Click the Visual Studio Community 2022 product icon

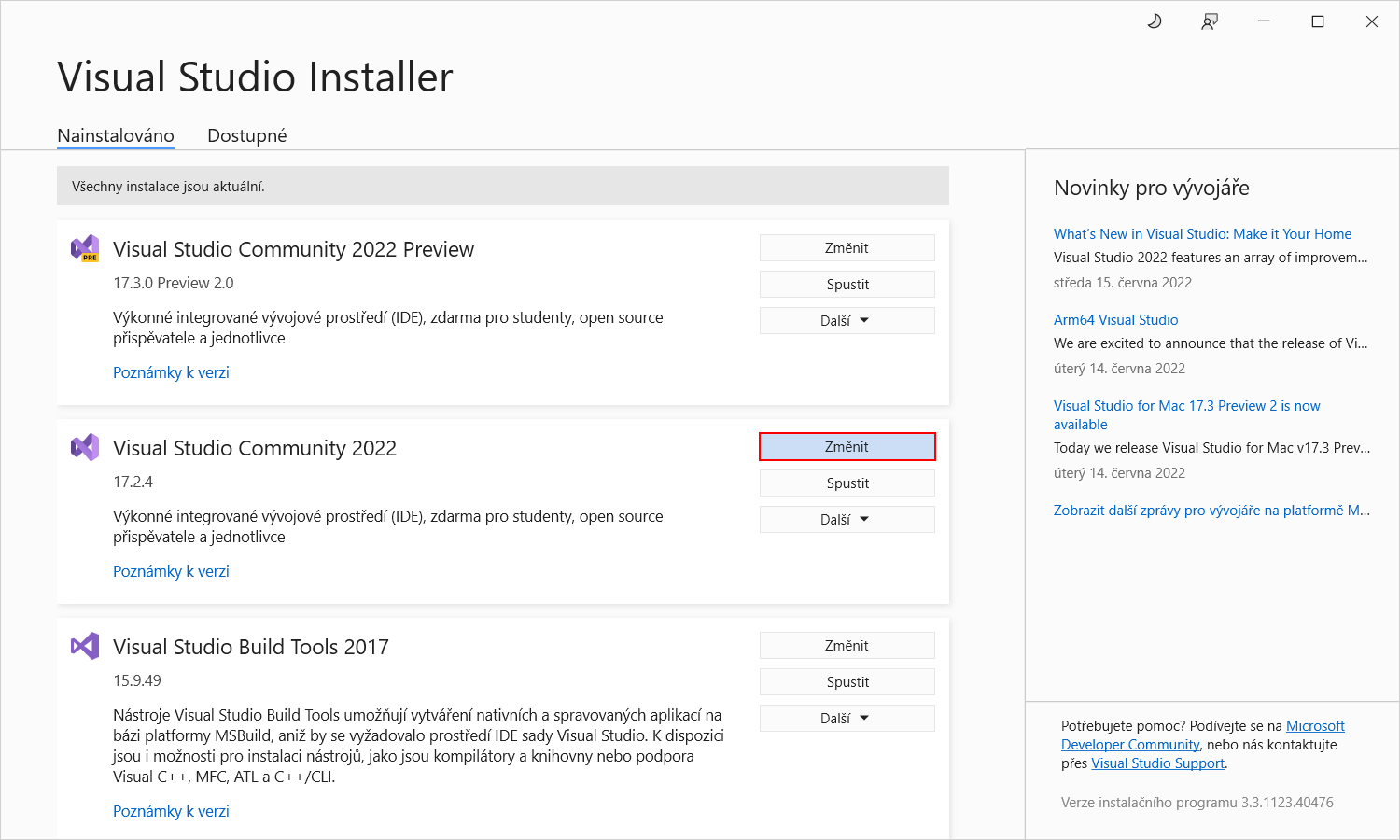click(x=85, y=447)
